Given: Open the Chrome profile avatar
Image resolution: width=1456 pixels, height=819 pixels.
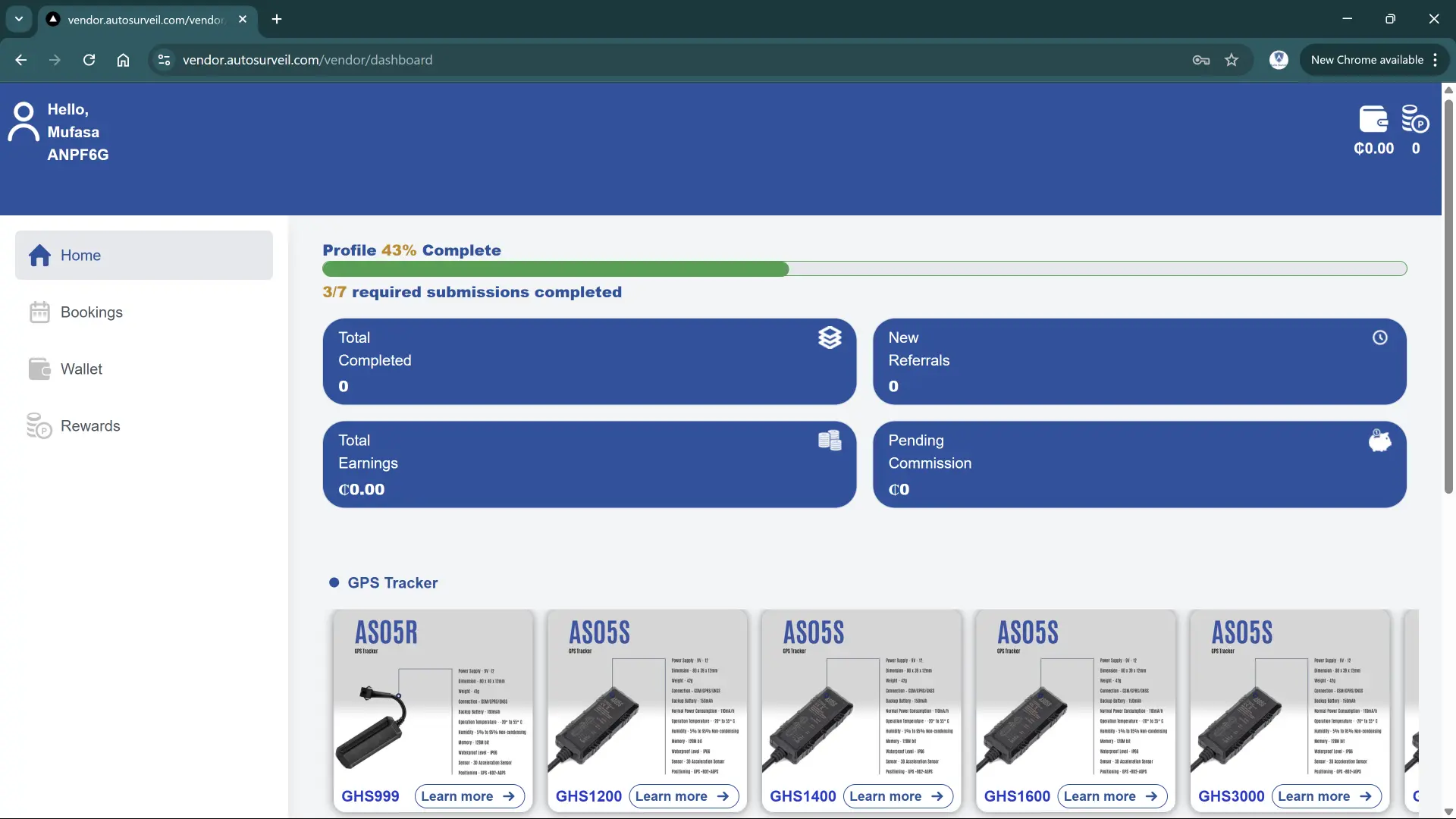Looking at the screenshot, I should tap(1279, 60).
